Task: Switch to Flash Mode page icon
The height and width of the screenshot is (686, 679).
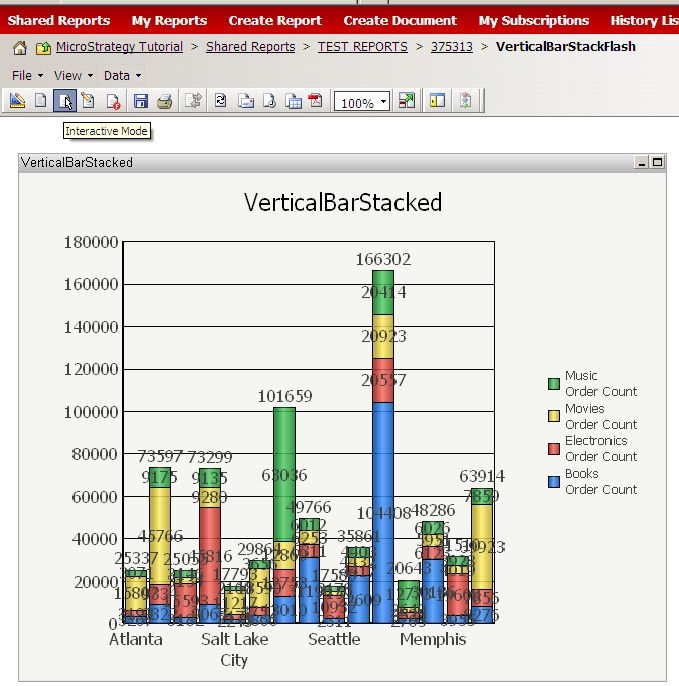Action: point(113,101)
